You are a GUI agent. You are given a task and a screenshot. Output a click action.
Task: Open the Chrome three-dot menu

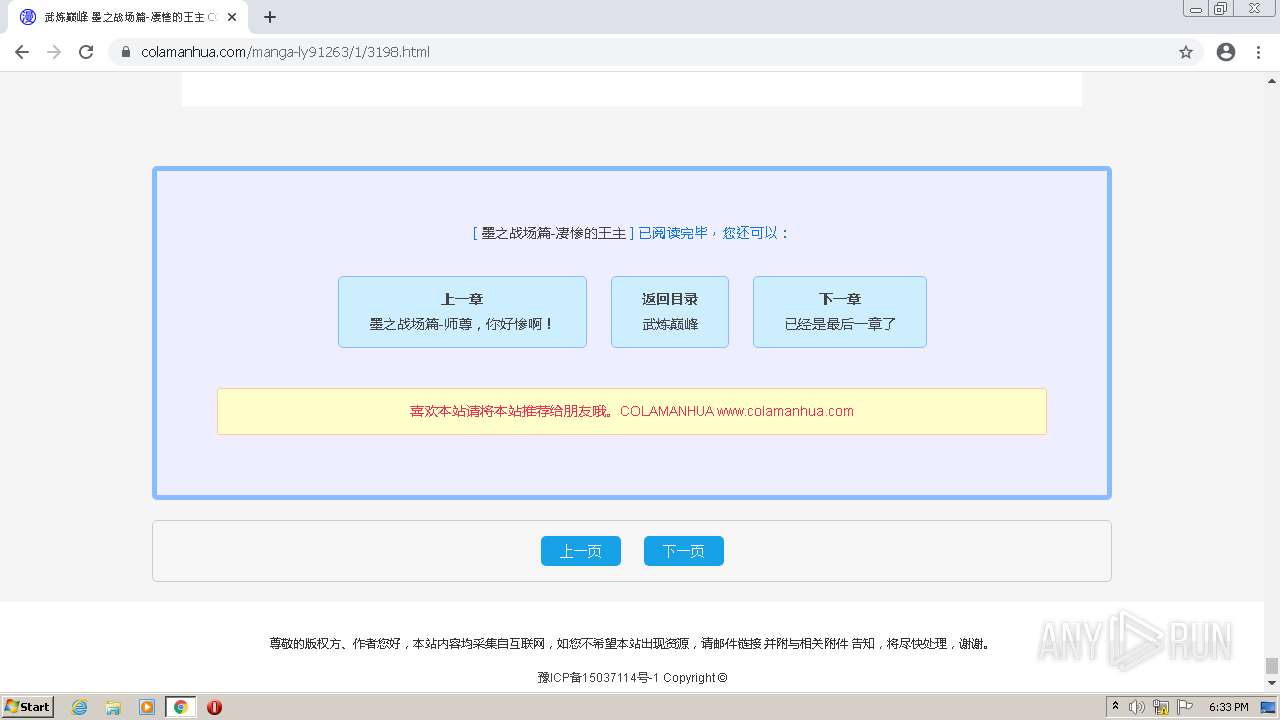point(1258,52)
